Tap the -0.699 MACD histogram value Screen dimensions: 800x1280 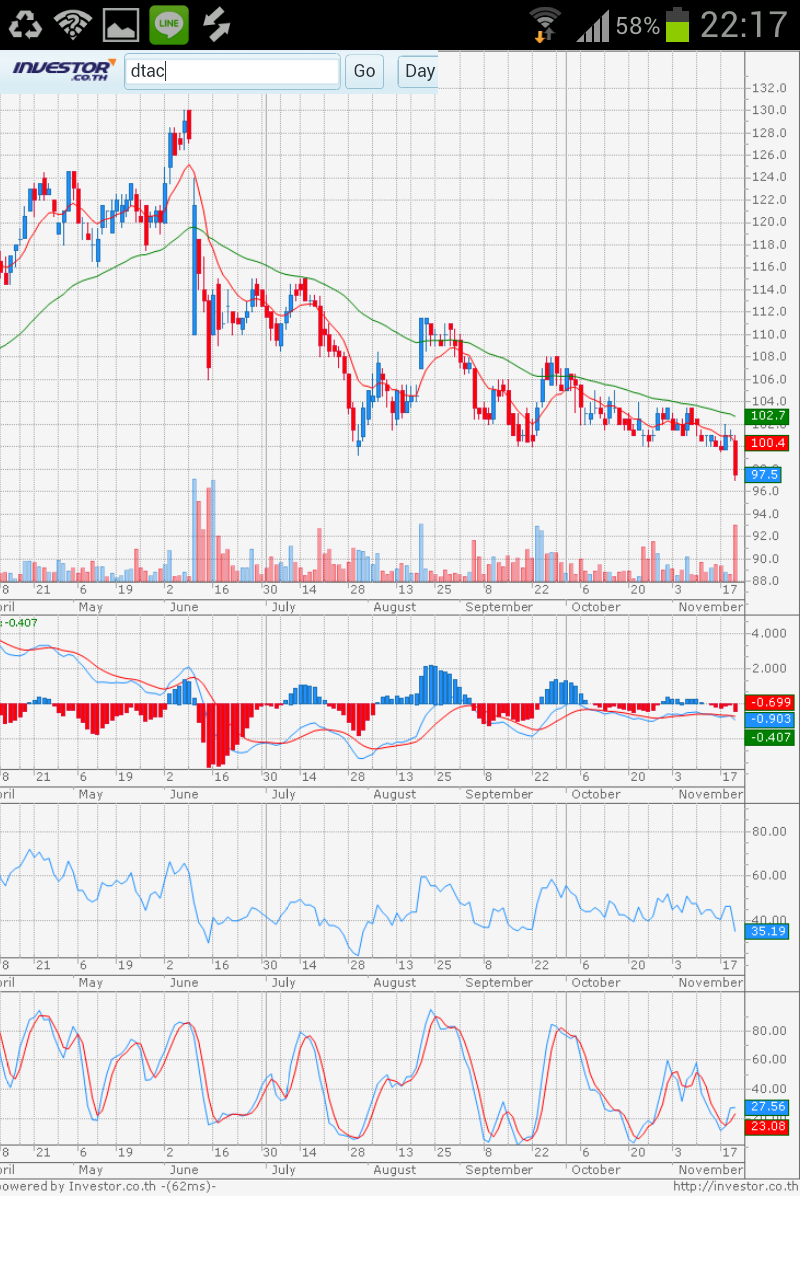[770, 703]
